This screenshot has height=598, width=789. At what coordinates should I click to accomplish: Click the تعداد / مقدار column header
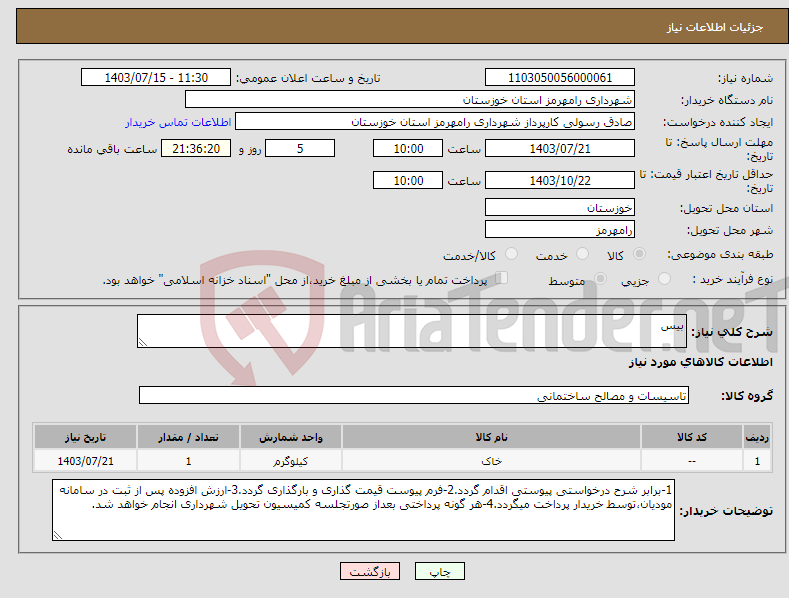point(188,437)
